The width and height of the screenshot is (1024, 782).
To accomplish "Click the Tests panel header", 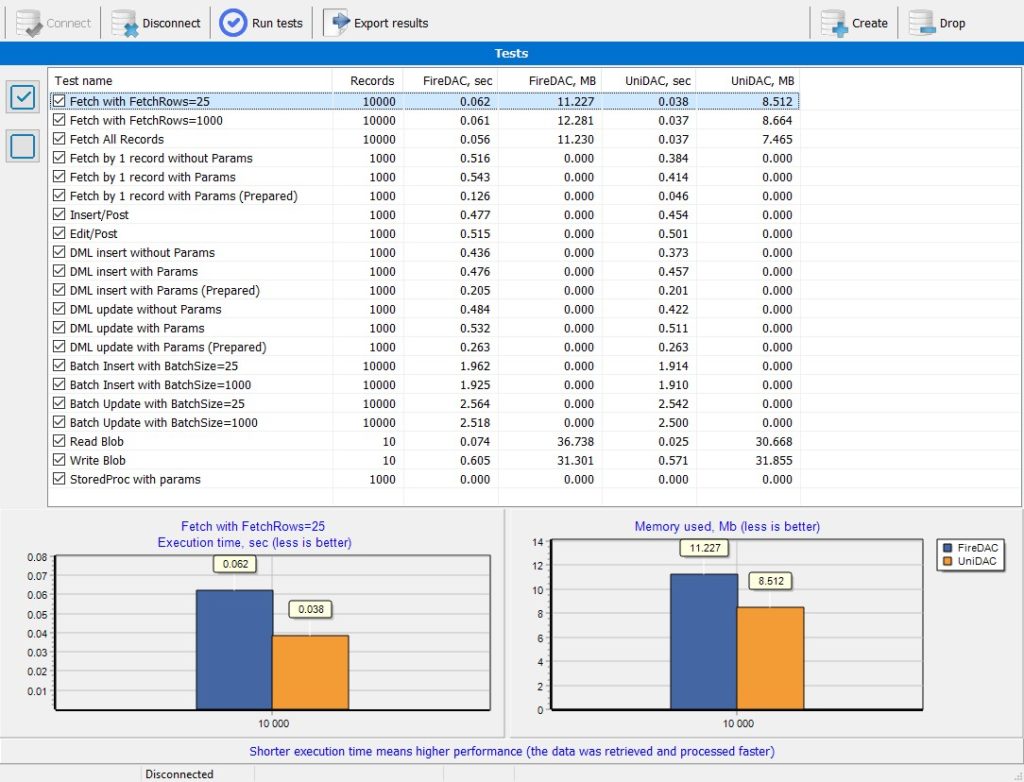I will pos(512,53).
